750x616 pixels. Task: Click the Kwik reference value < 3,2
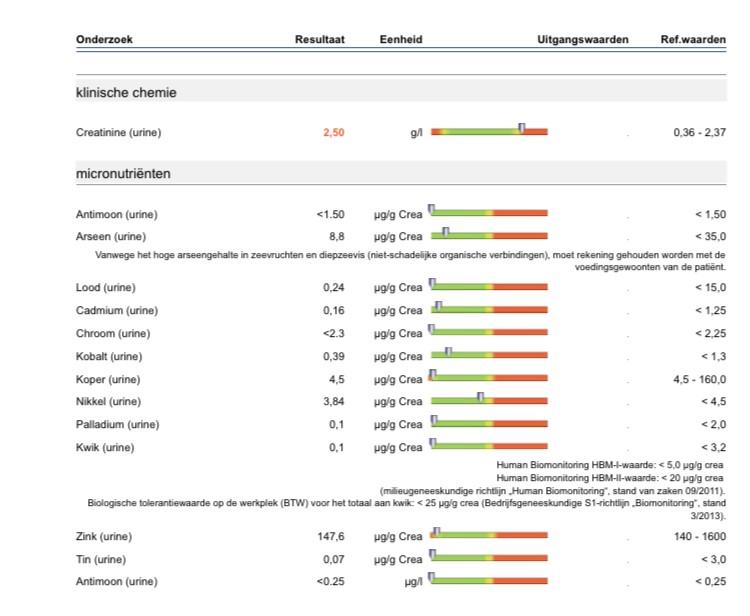tap(713, 447)
